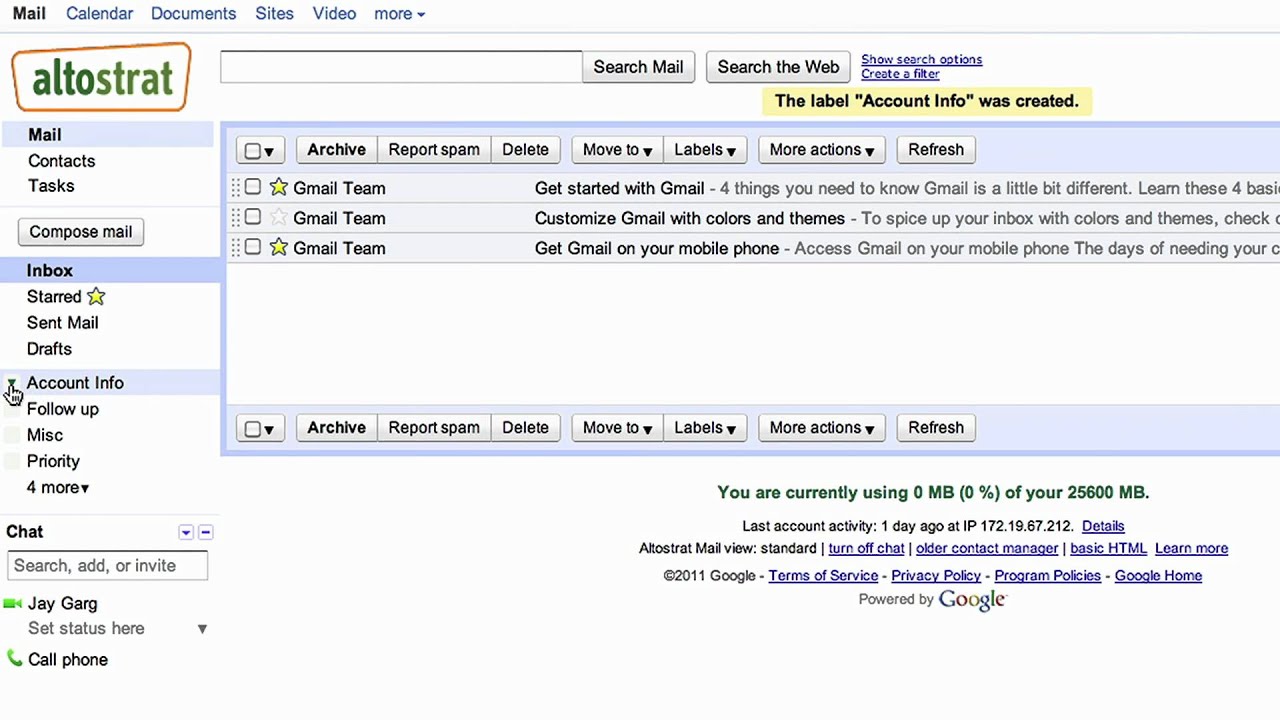
Task: Click Create a filter link
Action: point(900,73)
